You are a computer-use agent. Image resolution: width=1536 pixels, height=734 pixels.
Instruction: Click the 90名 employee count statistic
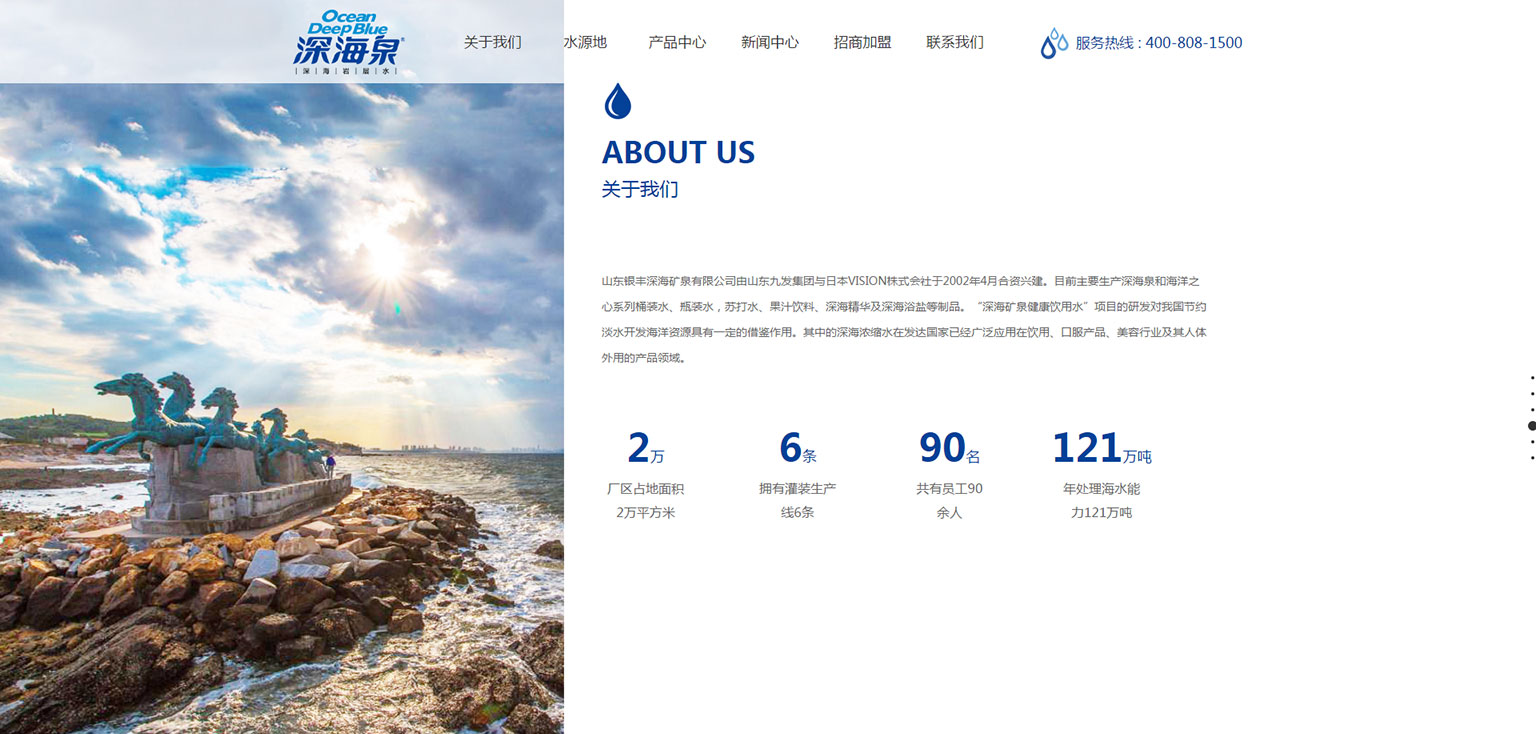click(x=949, y=449)
